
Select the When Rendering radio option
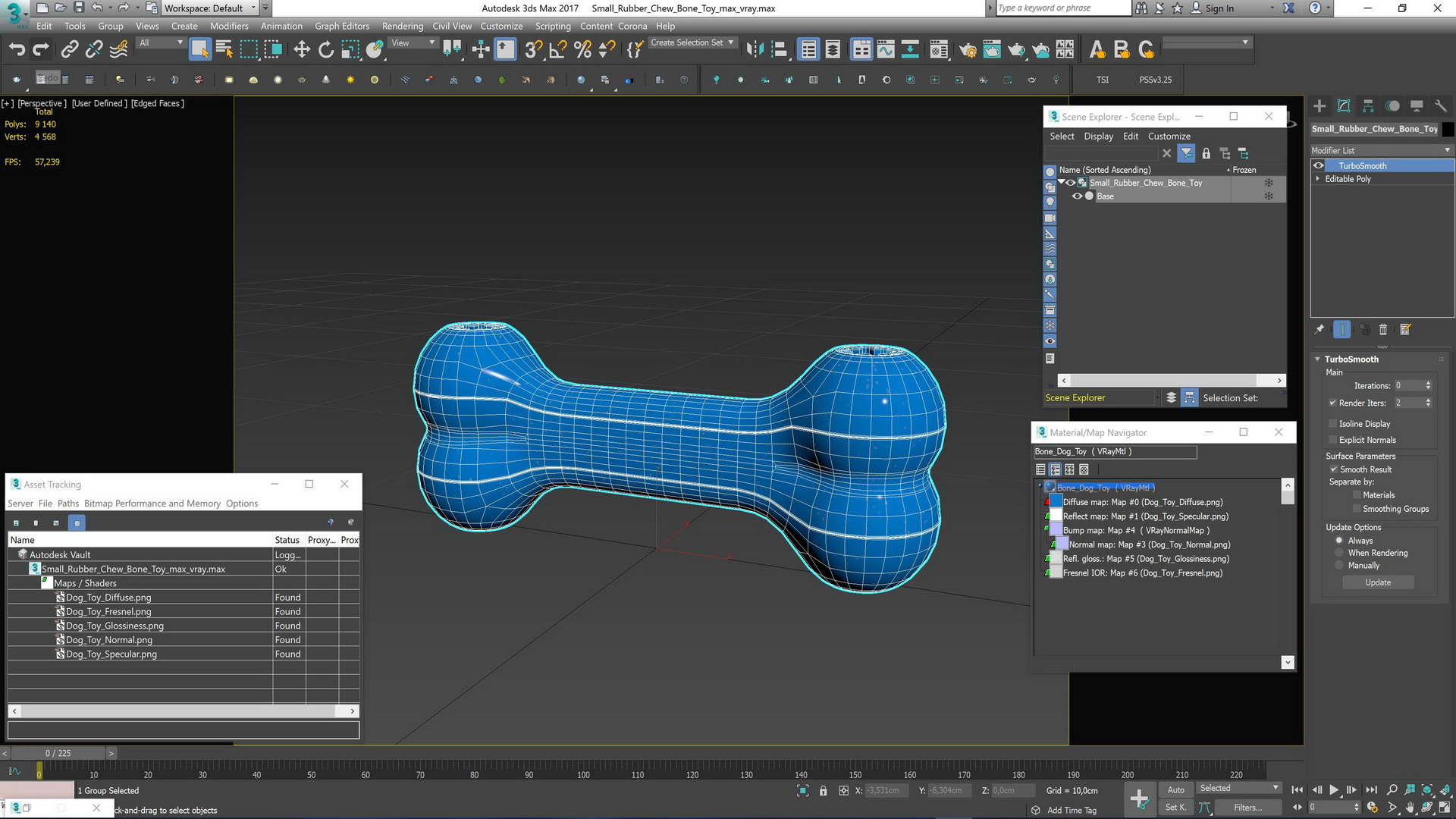[1339, 553]
